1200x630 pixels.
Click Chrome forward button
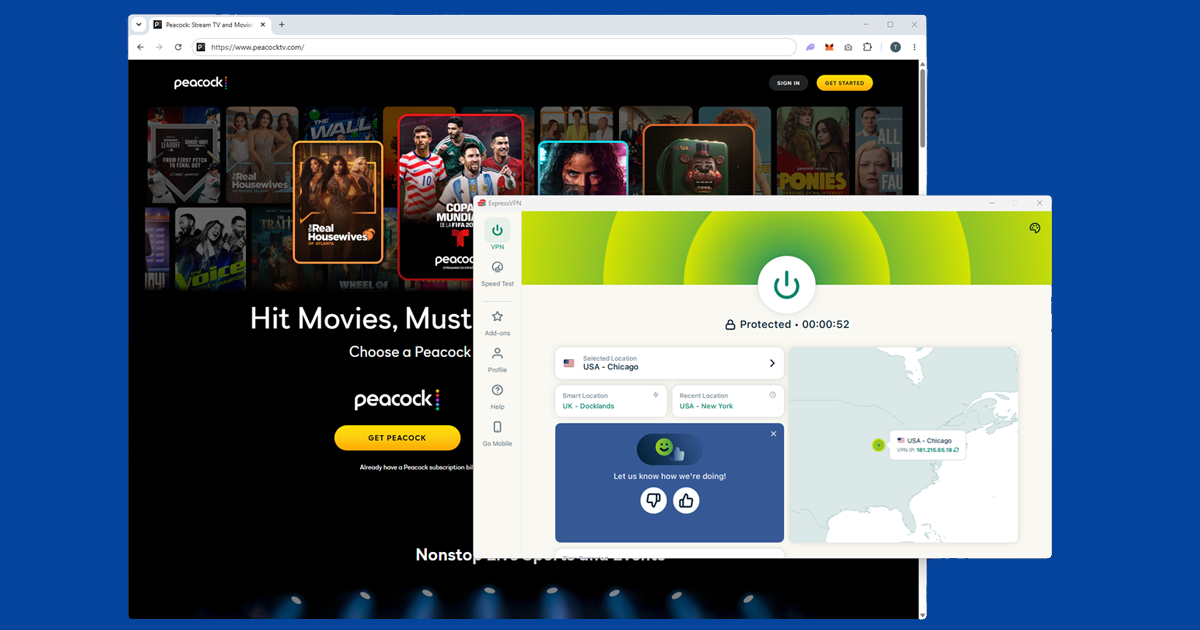[x=159, y=47]
